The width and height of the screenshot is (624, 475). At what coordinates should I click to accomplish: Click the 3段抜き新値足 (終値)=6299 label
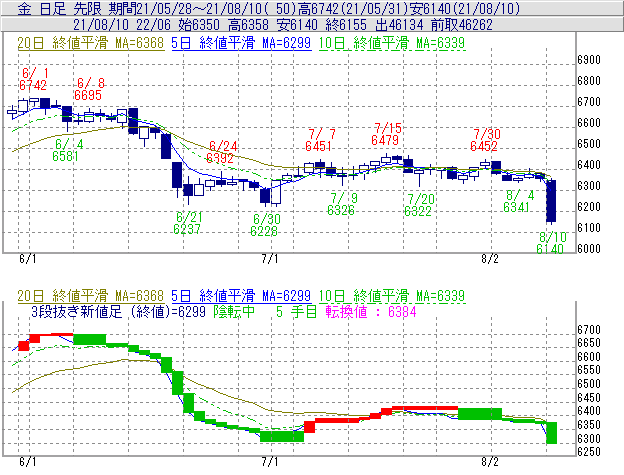pos(118,311)
